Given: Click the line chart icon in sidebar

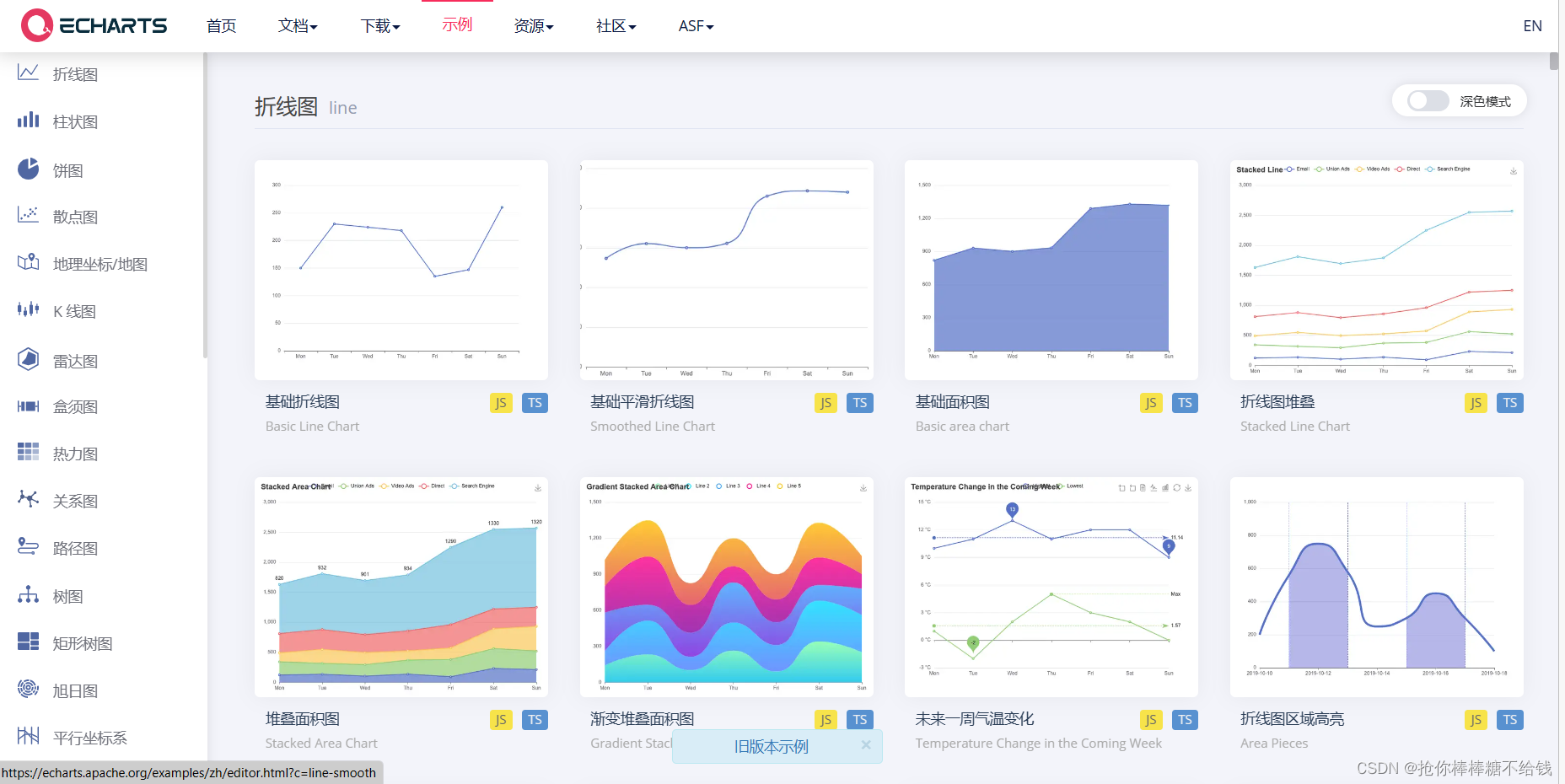Looking at the screenshot, I should tap(29, 72).
